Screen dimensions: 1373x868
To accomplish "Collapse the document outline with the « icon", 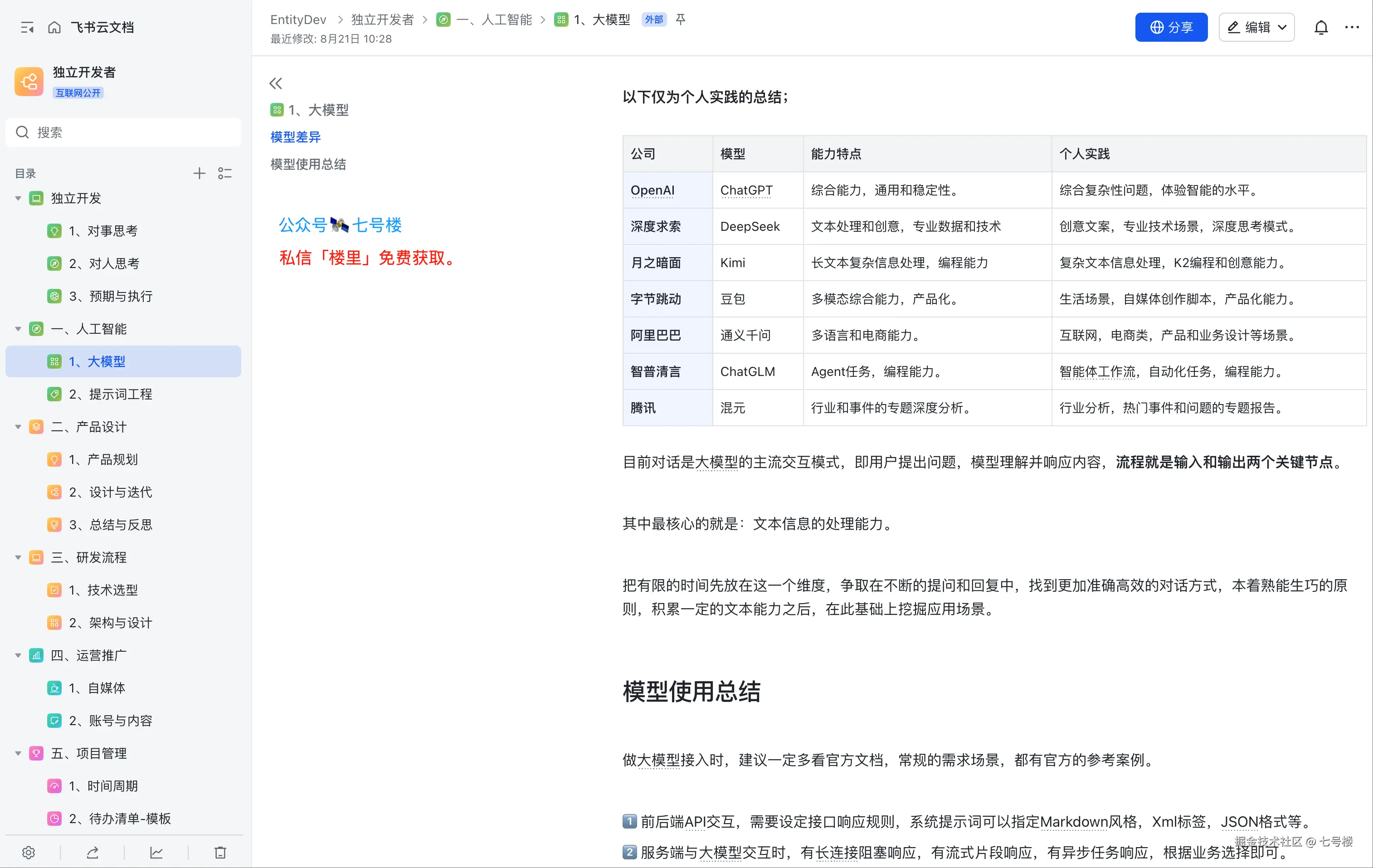I will pos(276,83).
